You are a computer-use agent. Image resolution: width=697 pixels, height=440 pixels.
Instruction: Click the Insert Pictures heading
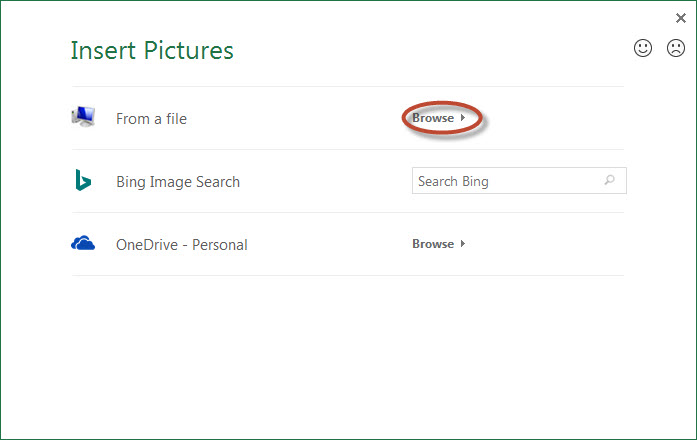coord(152,50)
